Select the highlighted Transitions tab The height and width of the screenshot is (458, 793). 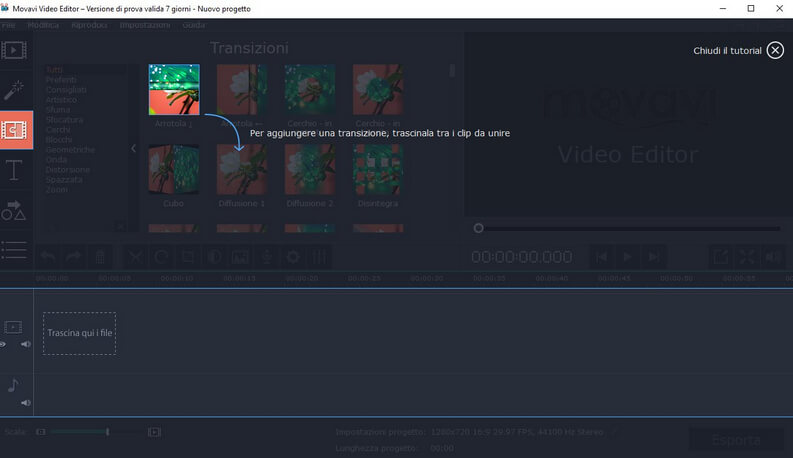tap(16, 130)
